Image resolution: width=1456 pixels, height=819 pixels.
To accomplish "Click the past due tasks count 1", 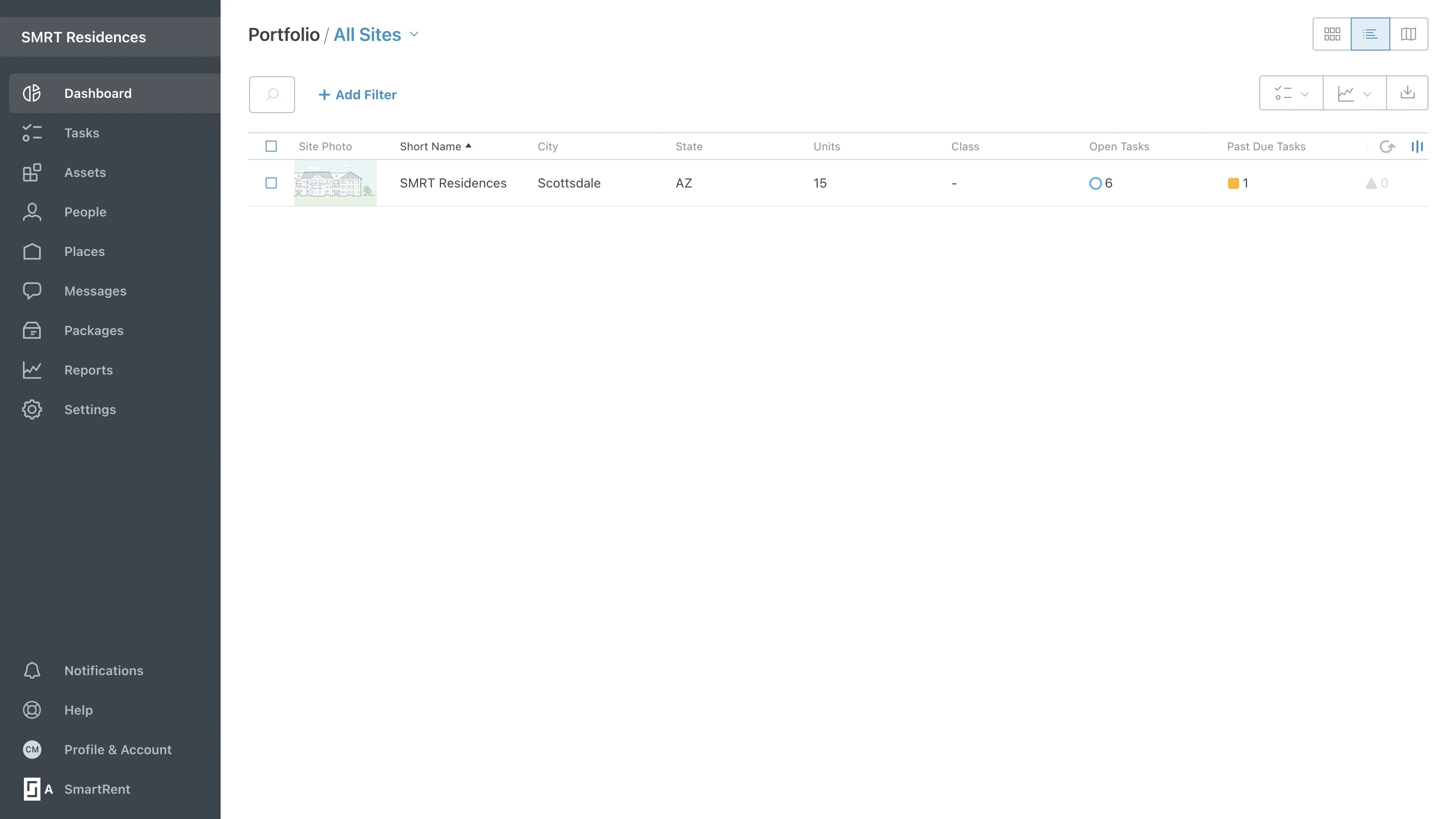I will (x=1238, y=183).
